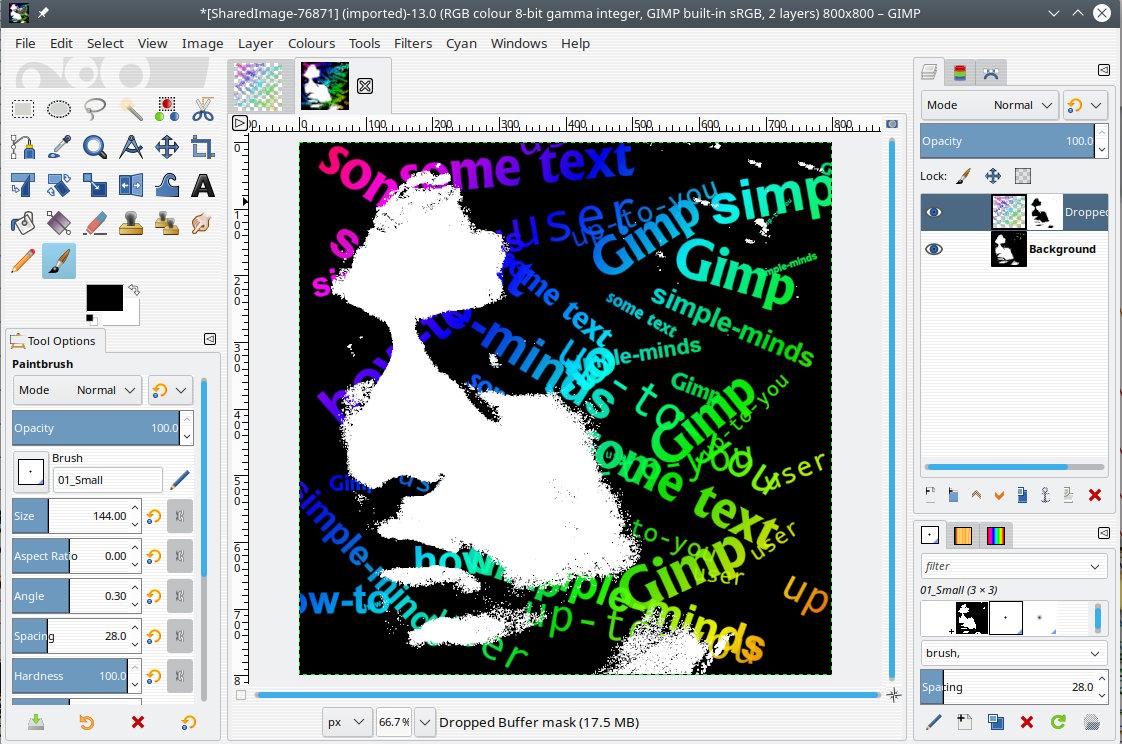Switch to the Channels tab
The image size is (1122, 744).
pyautogui.click(x=960, y=72)
